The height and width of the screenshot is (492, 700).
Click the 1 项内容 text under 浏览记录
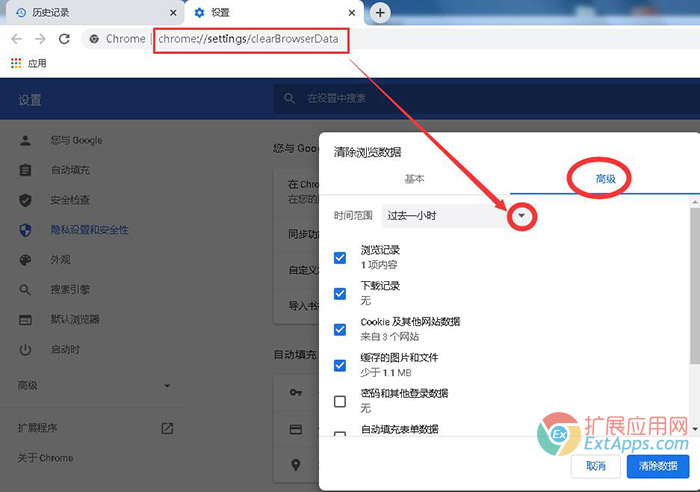379,265
